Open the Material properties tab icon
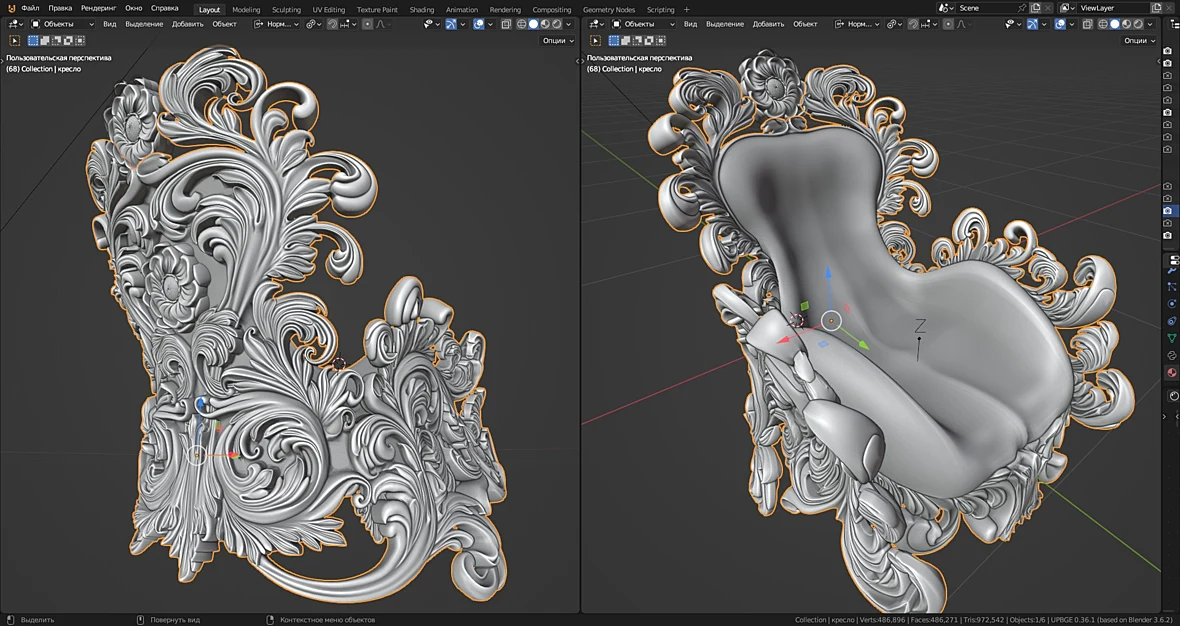Screen dimensions: 1180x626 (x=1172, y=372)
